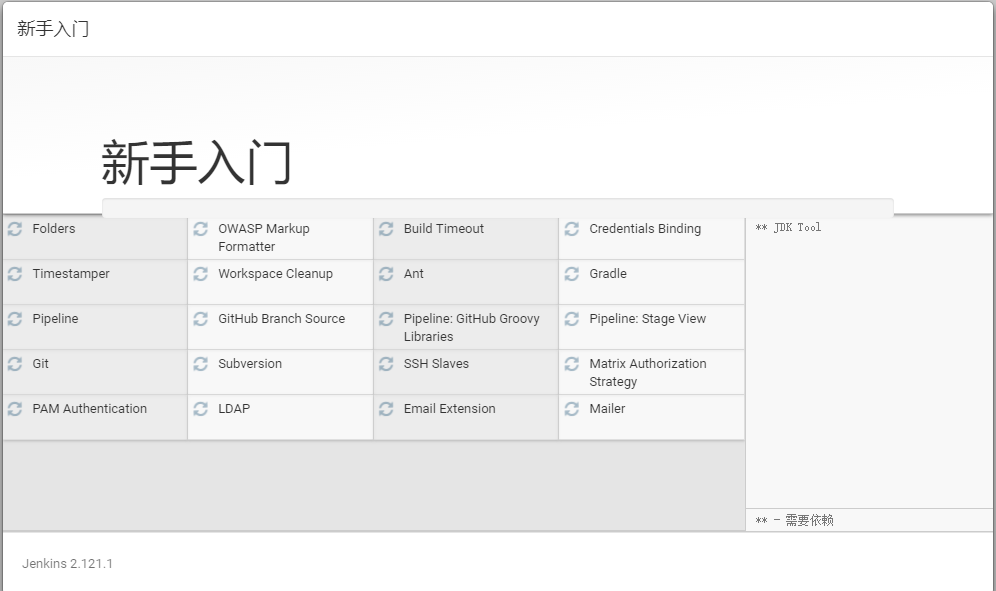Select the Git plugin name
This screenshot has width=996, height=591.
click(41, 364)
